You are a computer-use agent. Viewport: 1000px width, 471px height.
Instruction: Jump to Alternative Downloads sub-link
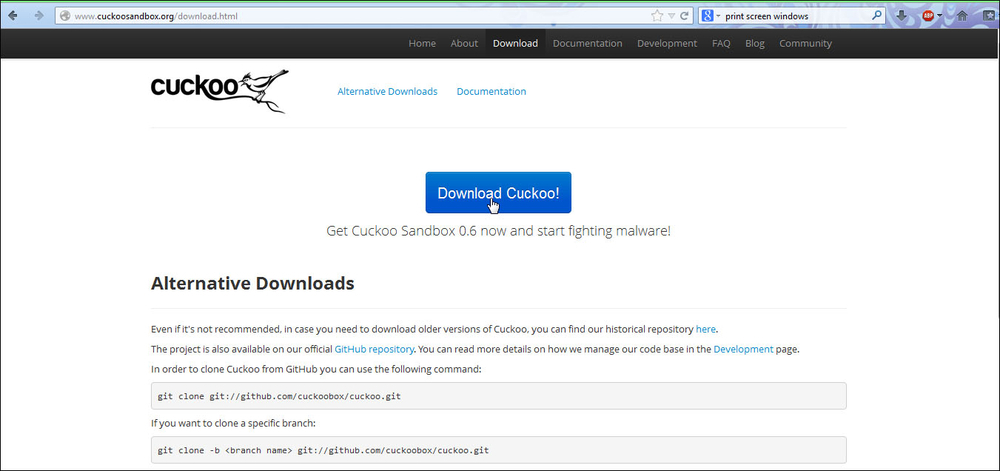coord(387,91)
